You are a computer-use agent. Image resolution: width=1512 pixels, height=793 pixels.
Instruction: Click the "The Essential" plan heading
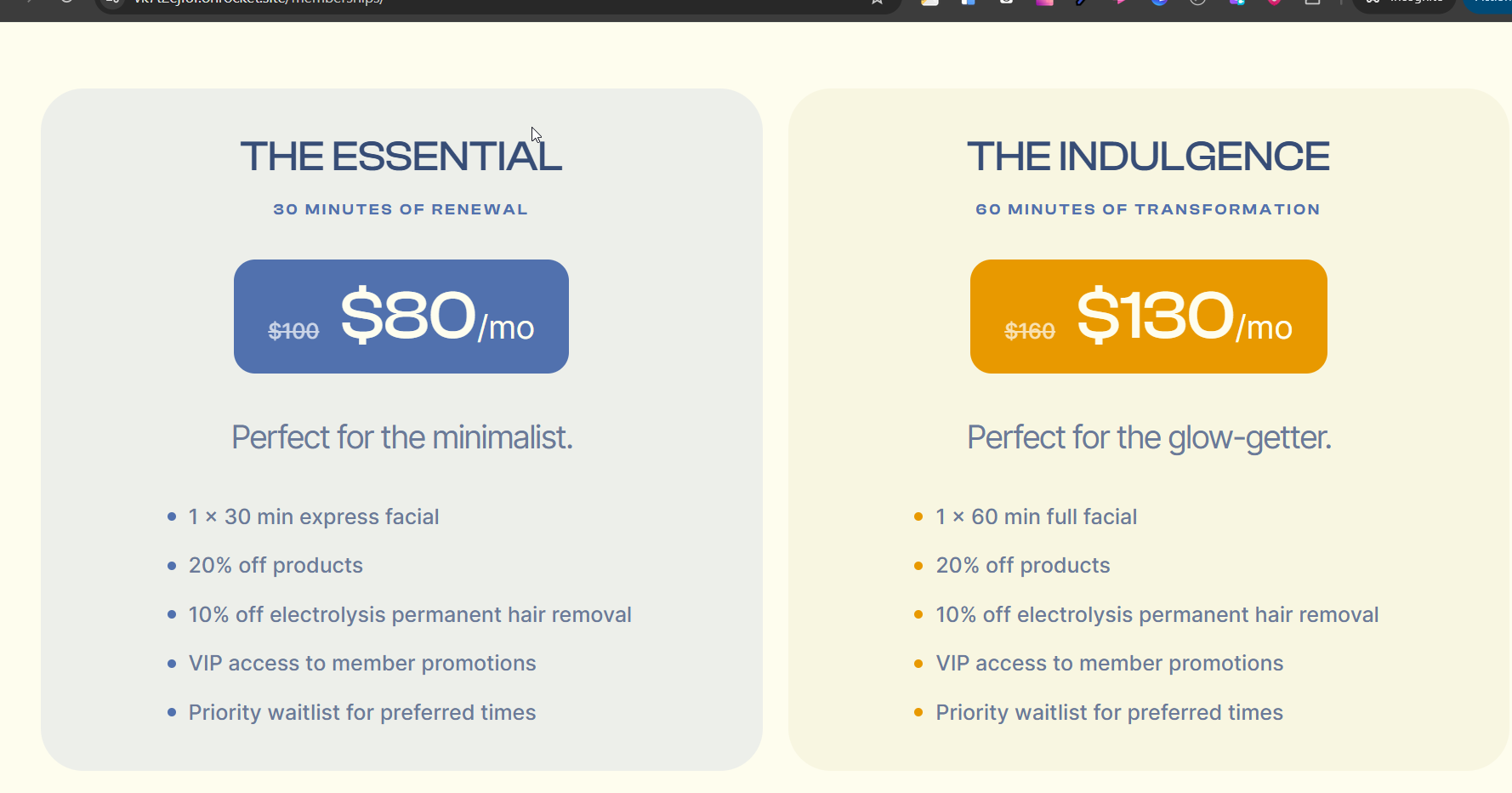[401, 157]
